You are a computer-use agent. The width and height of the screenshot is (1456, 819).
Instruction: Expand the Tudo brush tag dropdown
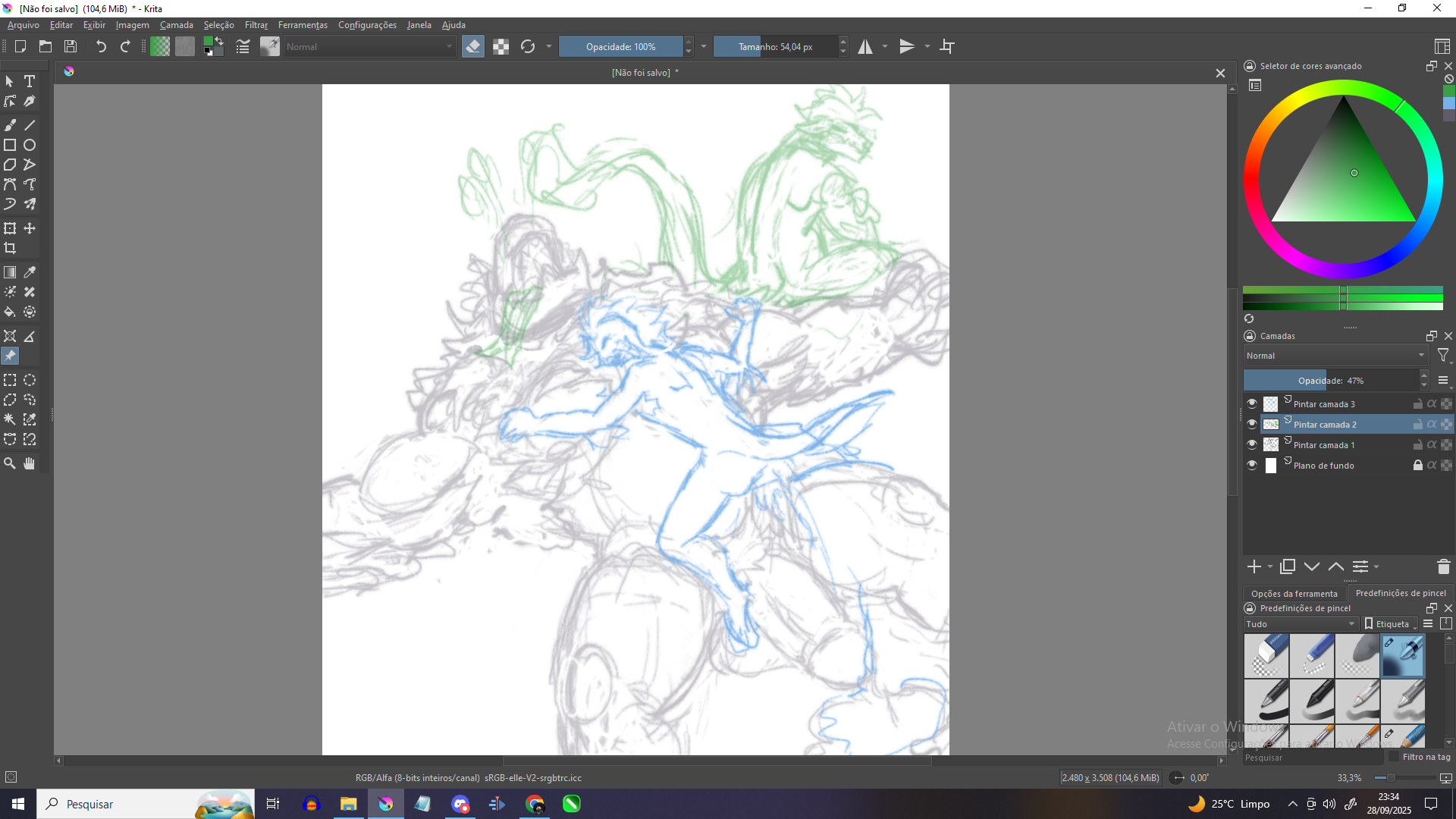(1301, 624)
